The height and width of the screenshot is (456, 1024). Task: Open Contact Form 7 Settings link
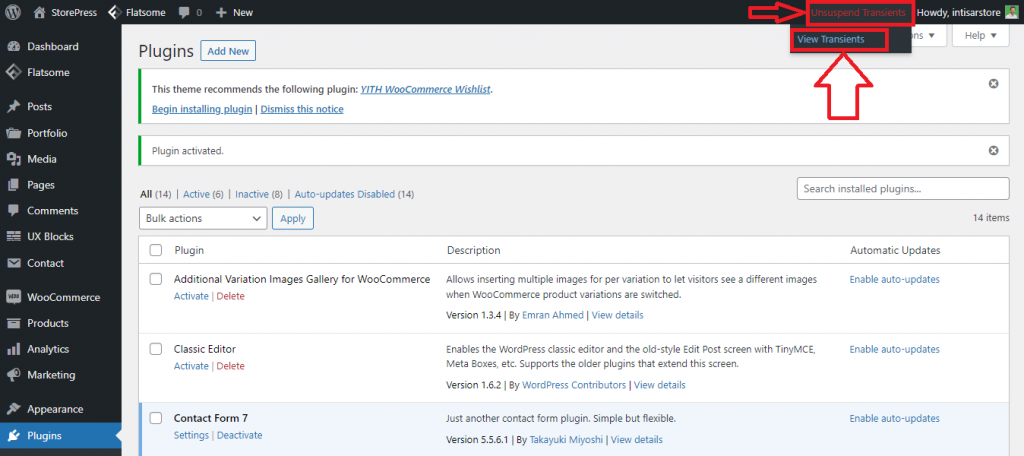point(191,435)
